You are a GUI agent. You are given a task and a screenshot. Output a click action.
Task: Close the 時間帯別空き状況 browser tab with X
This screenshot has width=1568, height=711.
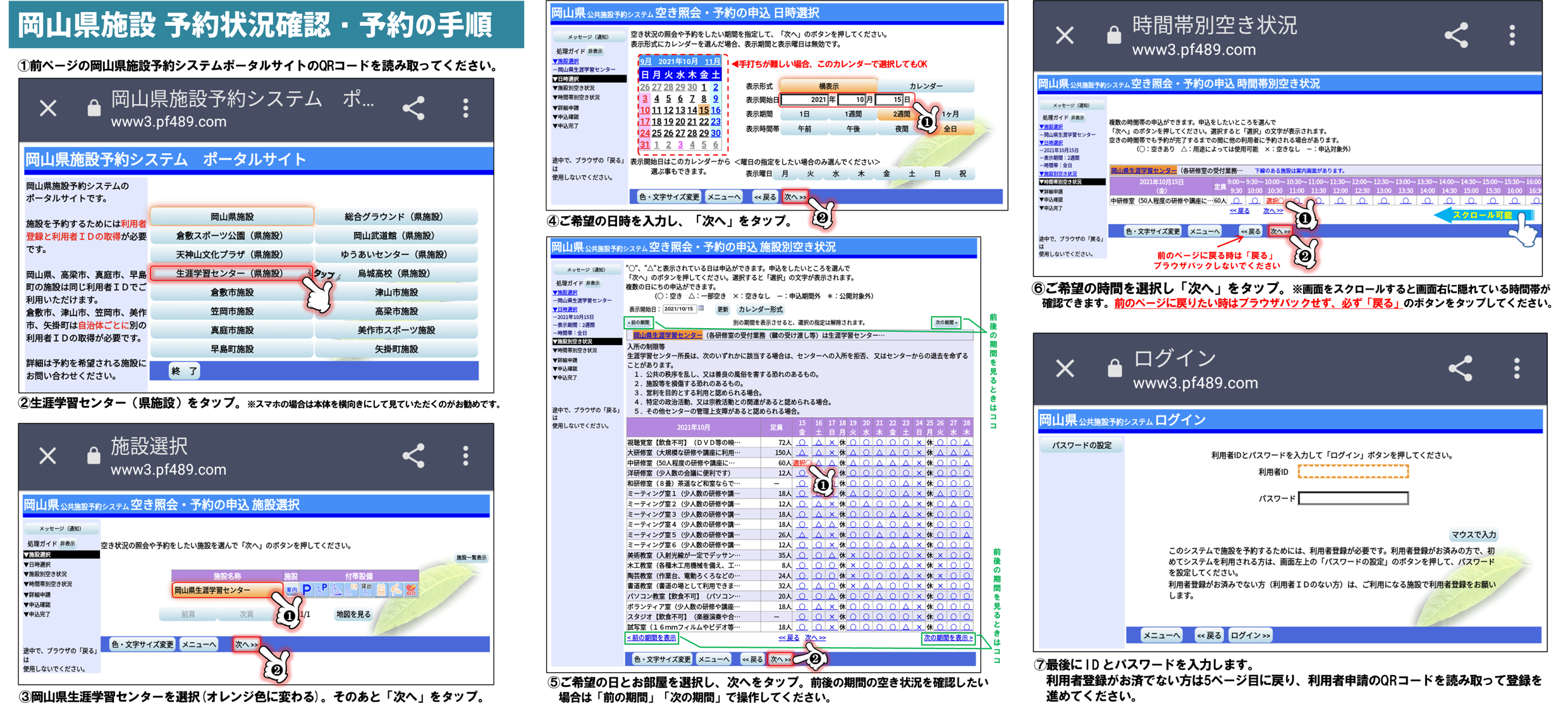pyautogui.click(x=1065, y=35)
